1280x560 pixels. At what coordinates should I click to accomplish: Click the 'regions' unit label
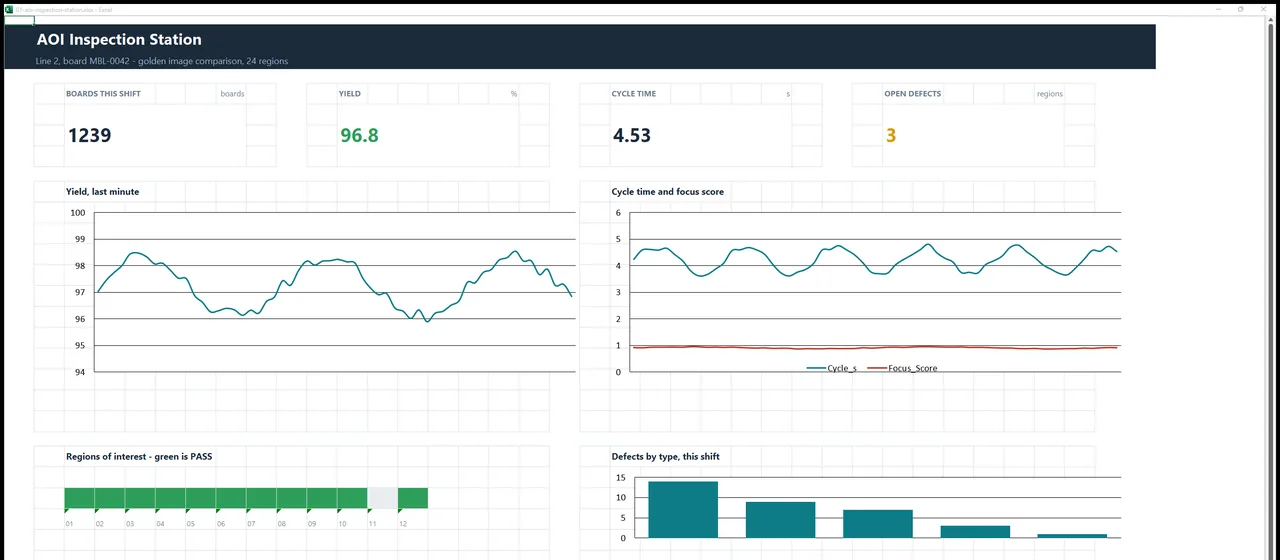pyautogui.click(x=1050, y=94)
